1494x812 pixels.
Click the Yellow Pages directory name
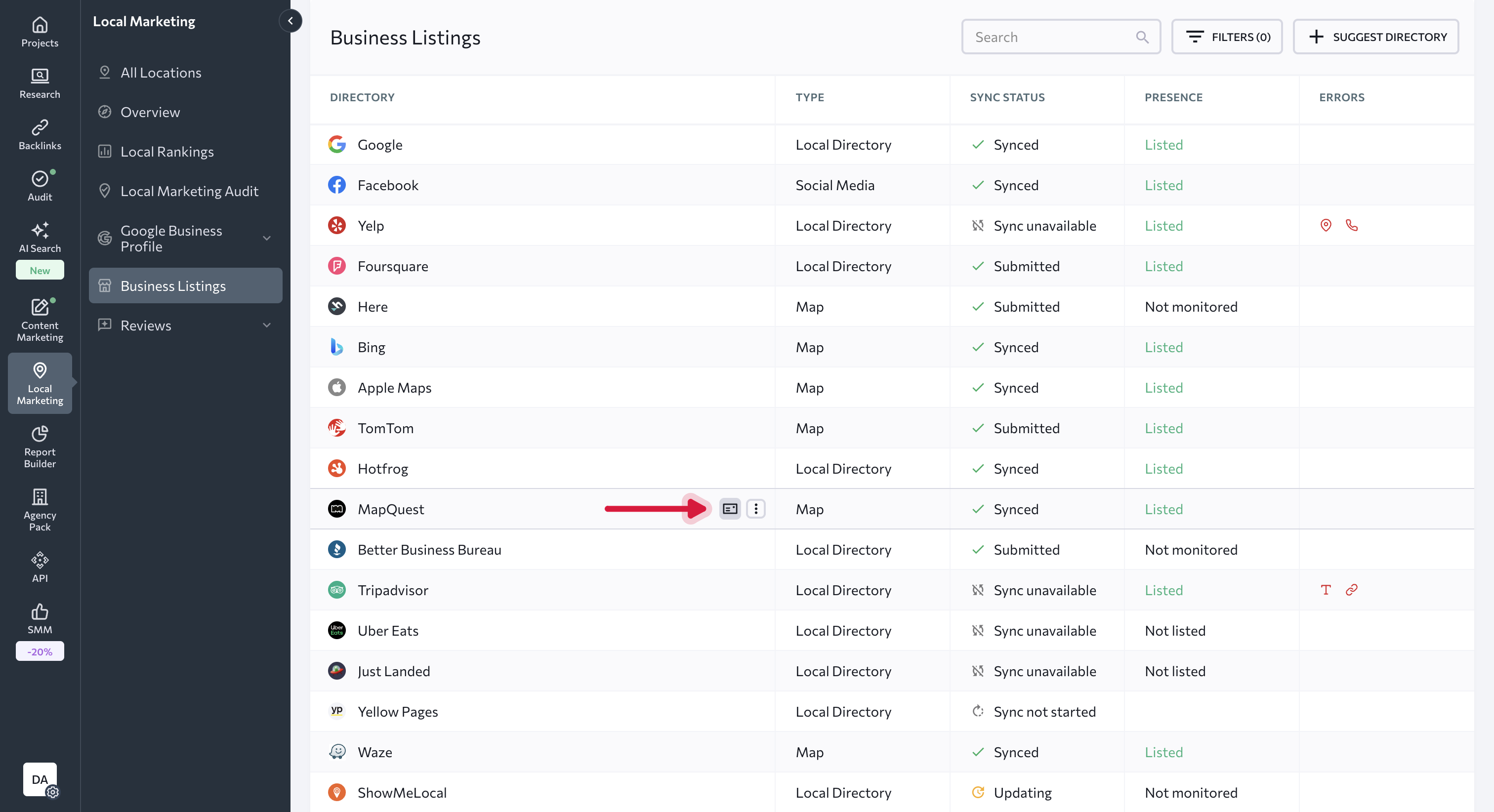pos(398,712)
